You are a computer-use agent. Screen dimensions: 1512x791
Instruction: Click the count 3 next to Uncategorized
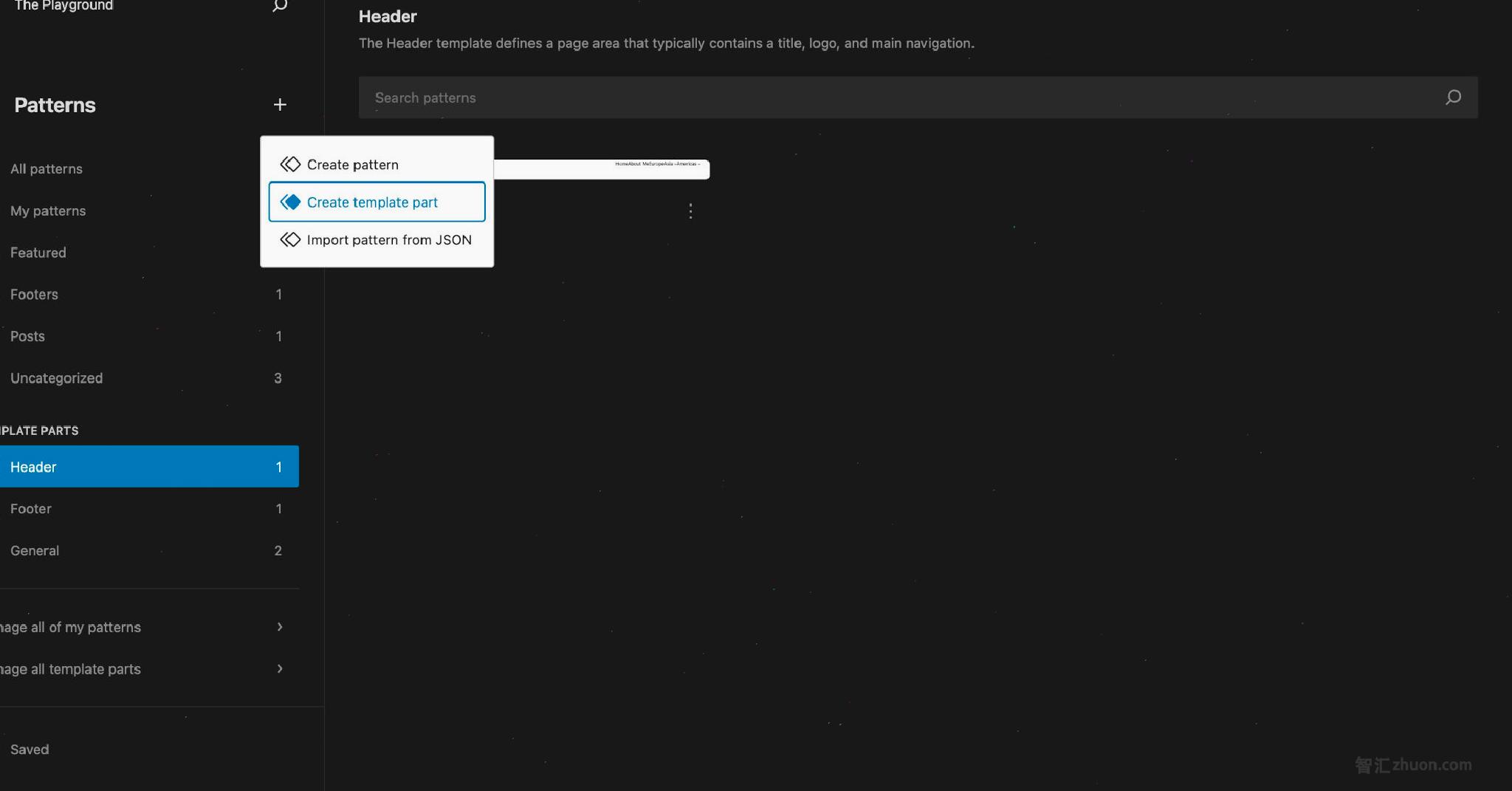click(278, 378)
